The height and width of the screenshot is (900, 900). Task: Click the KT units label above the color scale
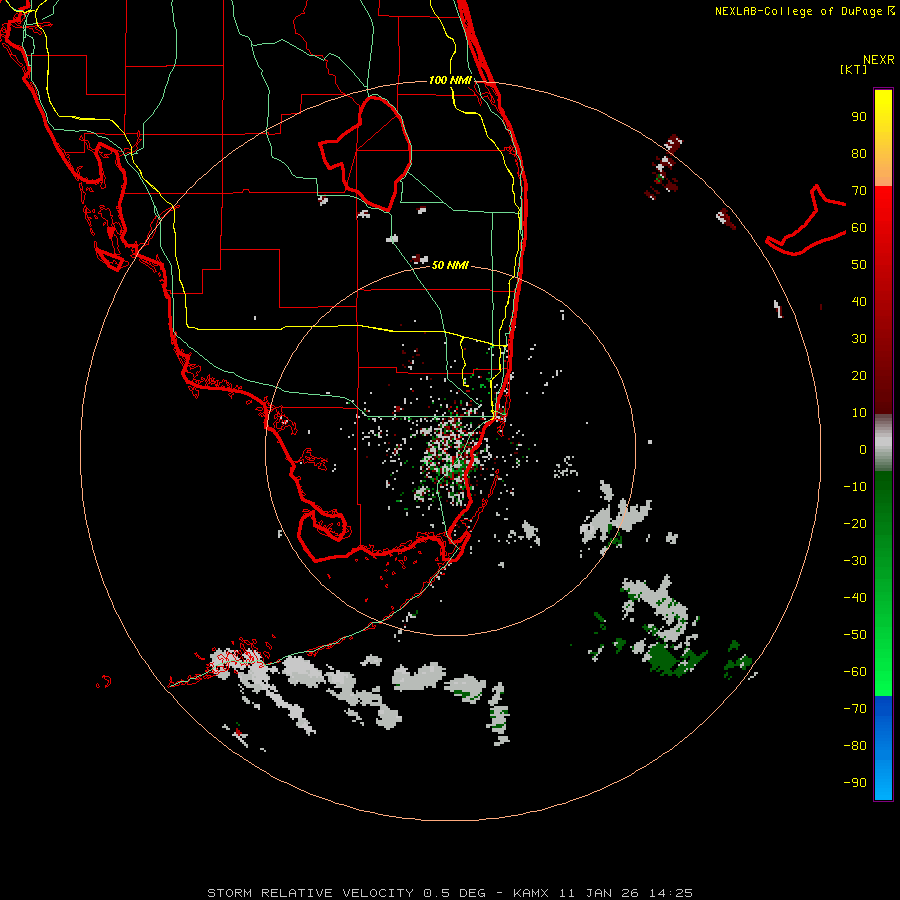853,69
